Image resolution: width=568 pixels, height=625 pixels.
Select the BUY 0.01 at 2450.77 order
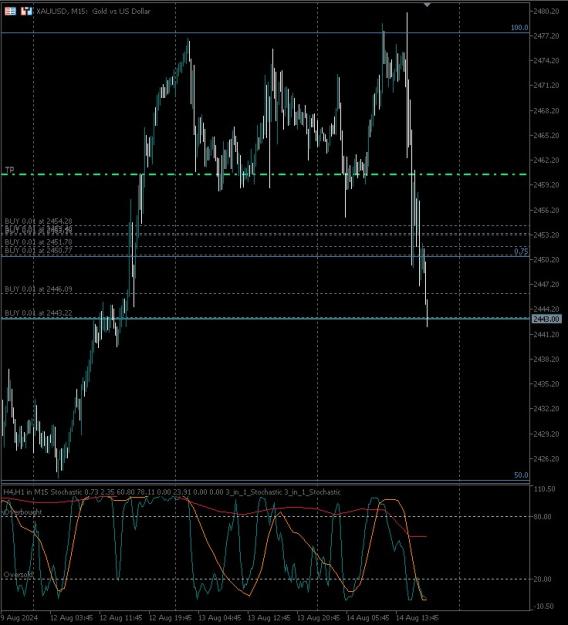pyautogui.click(x=38, y=250)
